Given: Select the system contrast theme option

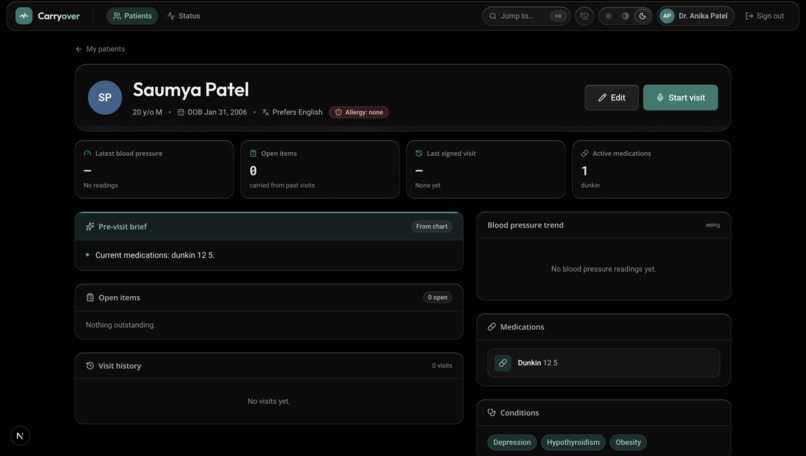Looking at the screenshot, I should point(626,16).
